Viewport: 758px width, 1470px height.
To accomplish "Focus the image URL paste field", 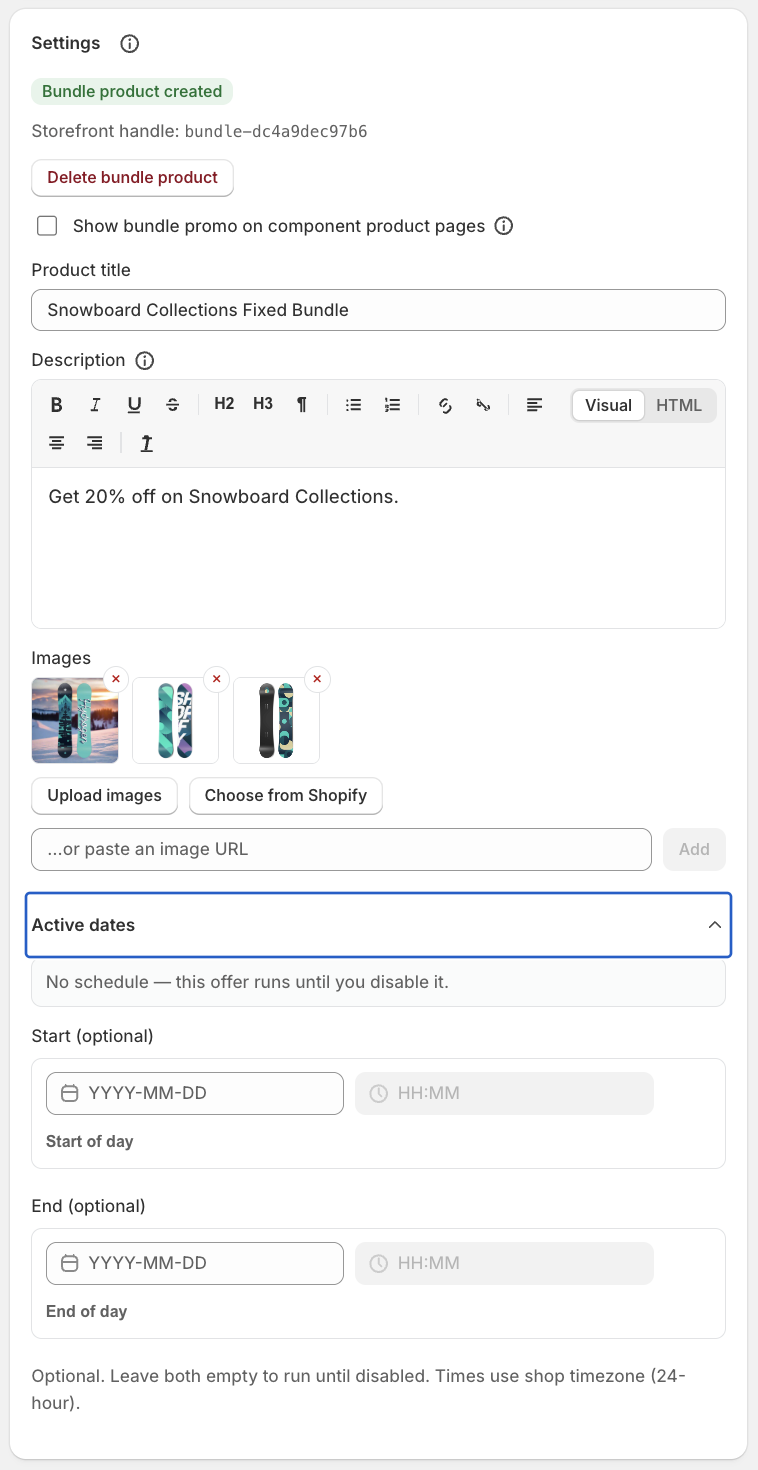I will [x=342, y=849].
